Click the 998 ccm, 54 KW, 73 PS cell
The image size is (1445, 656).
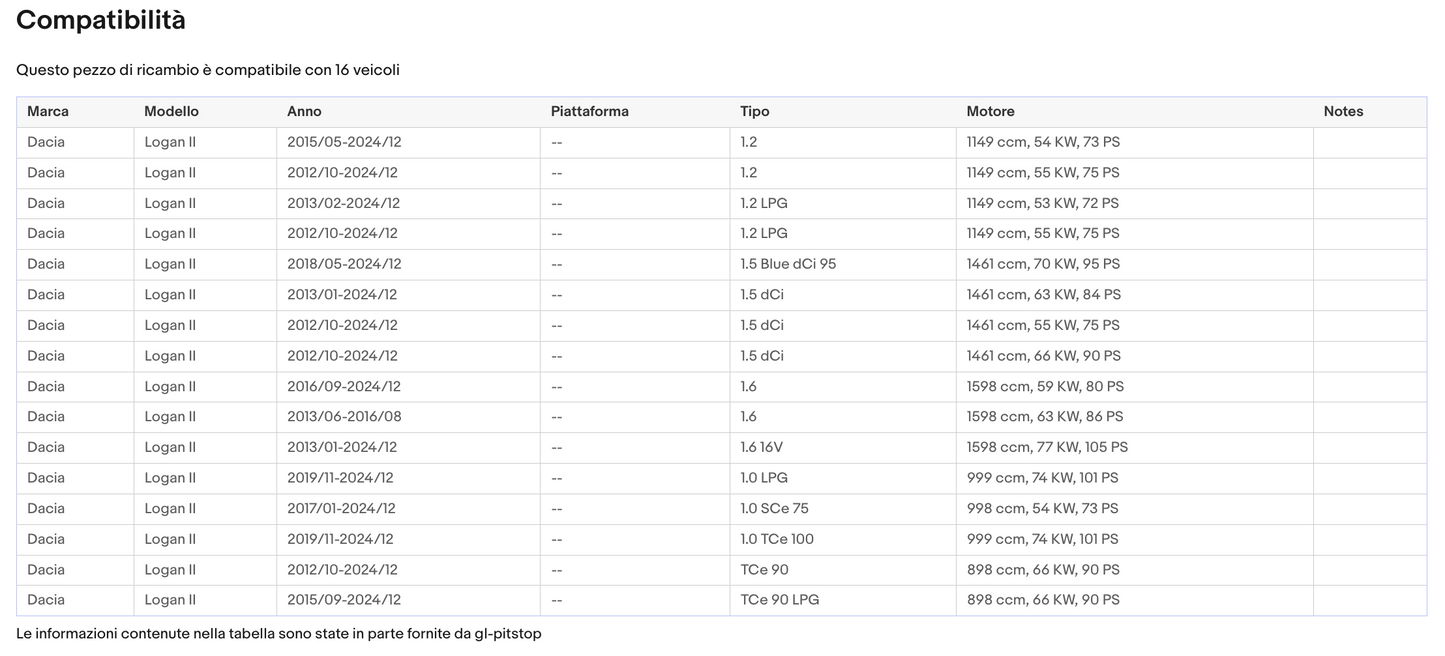point(1042,508)
